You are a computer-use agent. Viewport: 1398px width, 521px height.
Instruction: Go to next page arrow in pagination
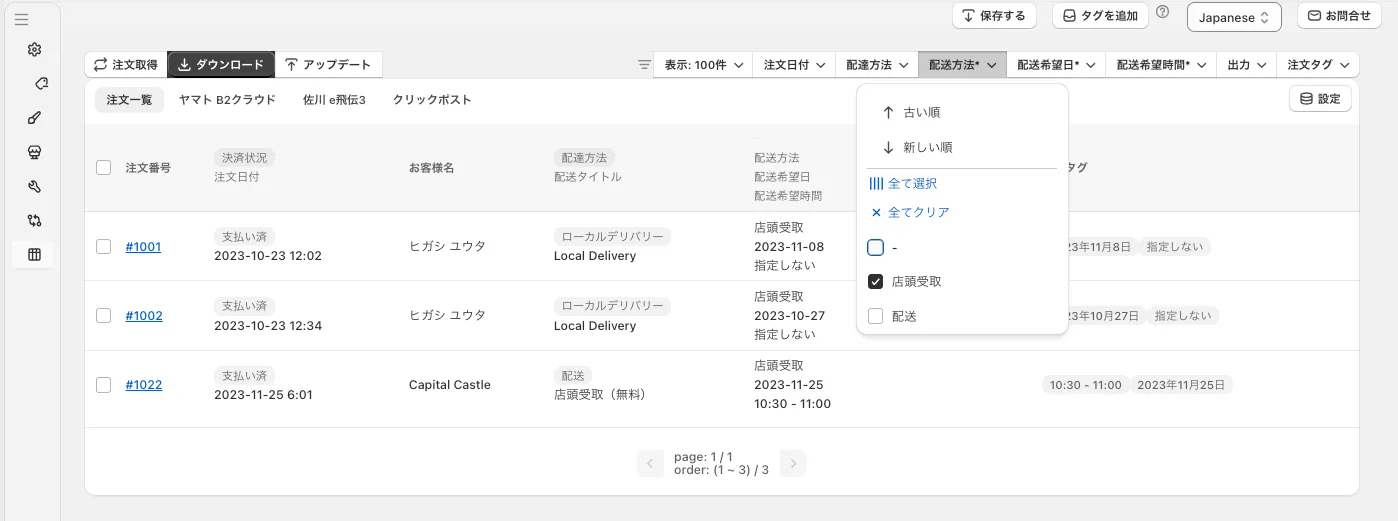click(x=792, y=464)
